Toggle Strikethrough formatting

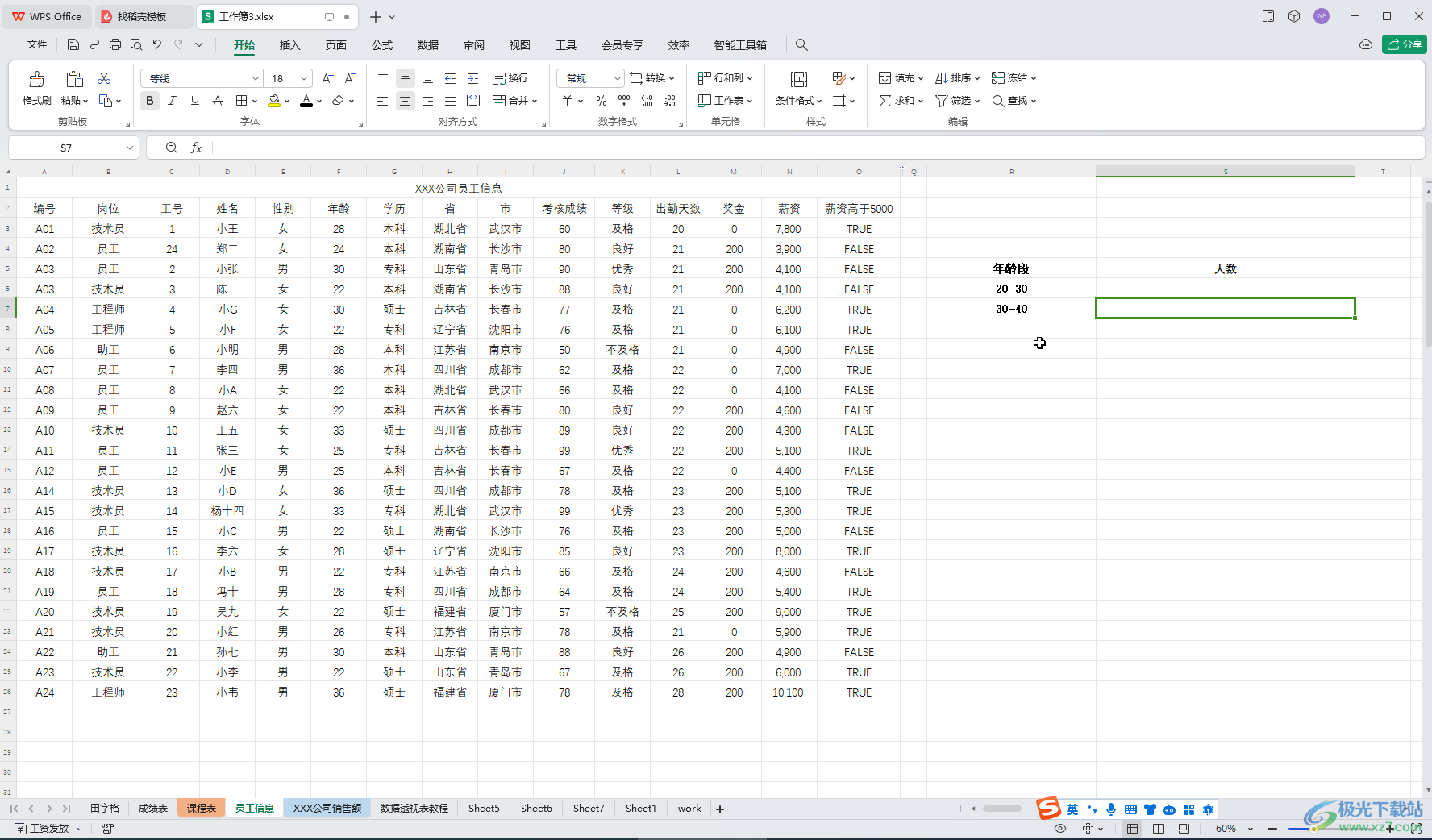(x=217, y=101)
